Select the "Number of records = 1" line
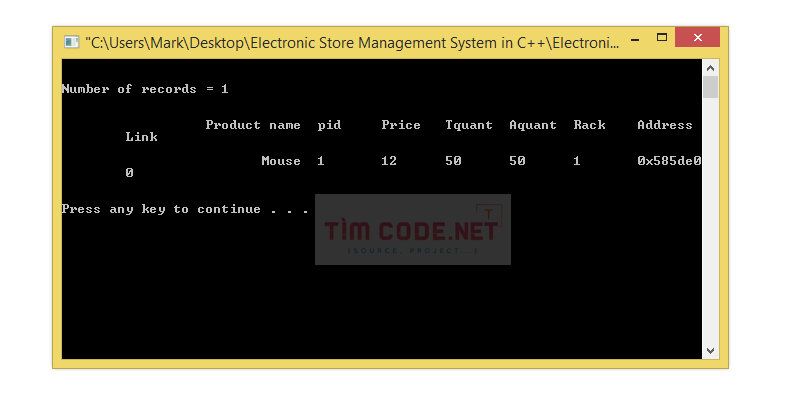This screenshot has height=419, width=786. click(145, 89)
